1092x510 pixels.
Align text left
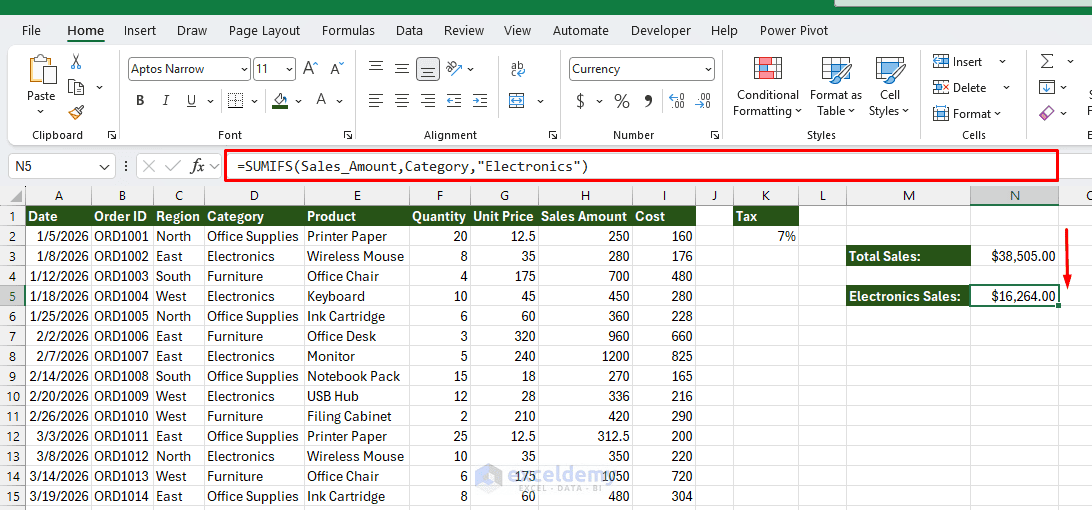coord(376,100)
